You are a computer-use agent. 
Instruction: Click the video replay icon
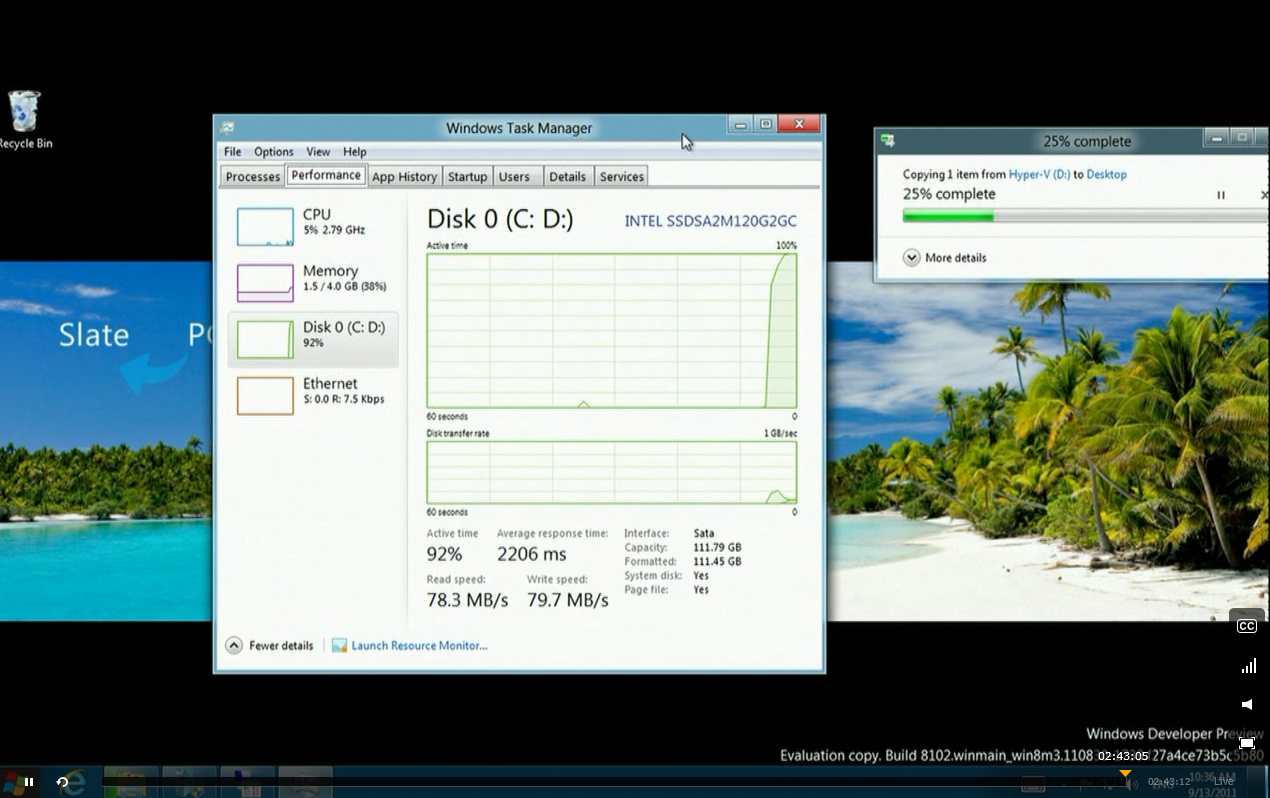62,782
